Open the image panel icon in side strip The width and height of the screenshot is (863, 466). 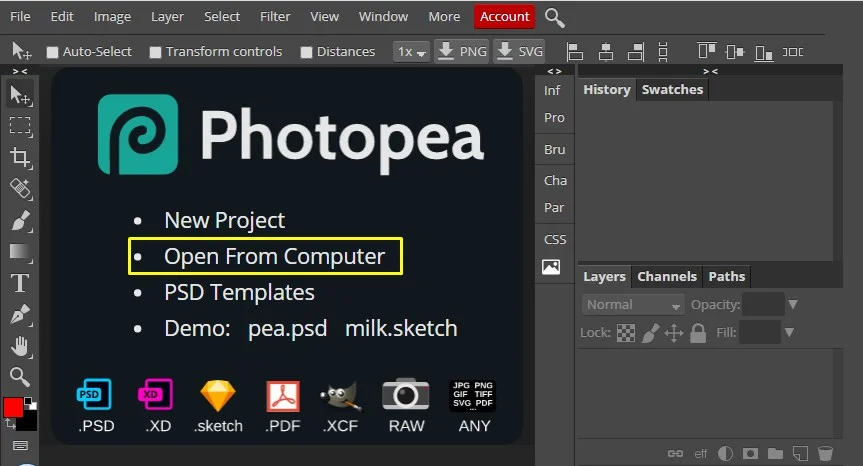551,267
